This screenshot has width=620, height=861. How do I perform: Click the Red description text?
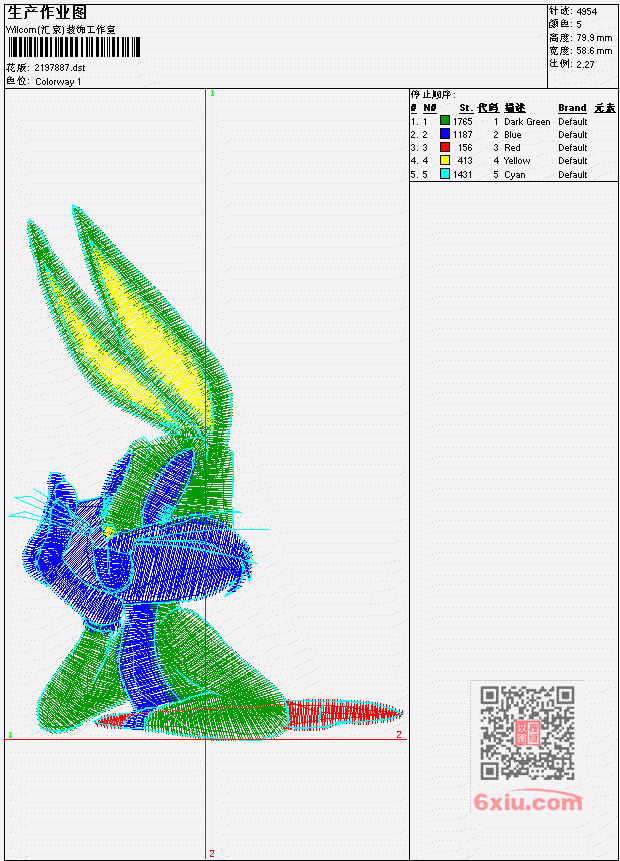pyautogui.click(x=512, y=148)
